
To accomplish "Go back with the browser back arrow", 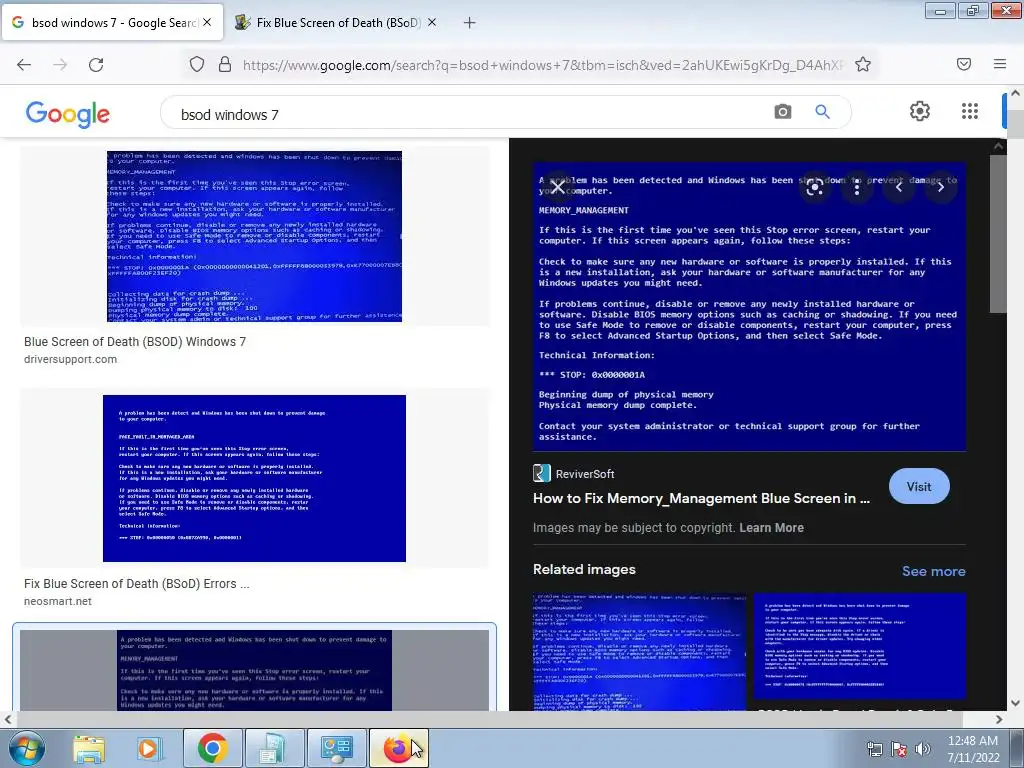I will coord(24,64).
